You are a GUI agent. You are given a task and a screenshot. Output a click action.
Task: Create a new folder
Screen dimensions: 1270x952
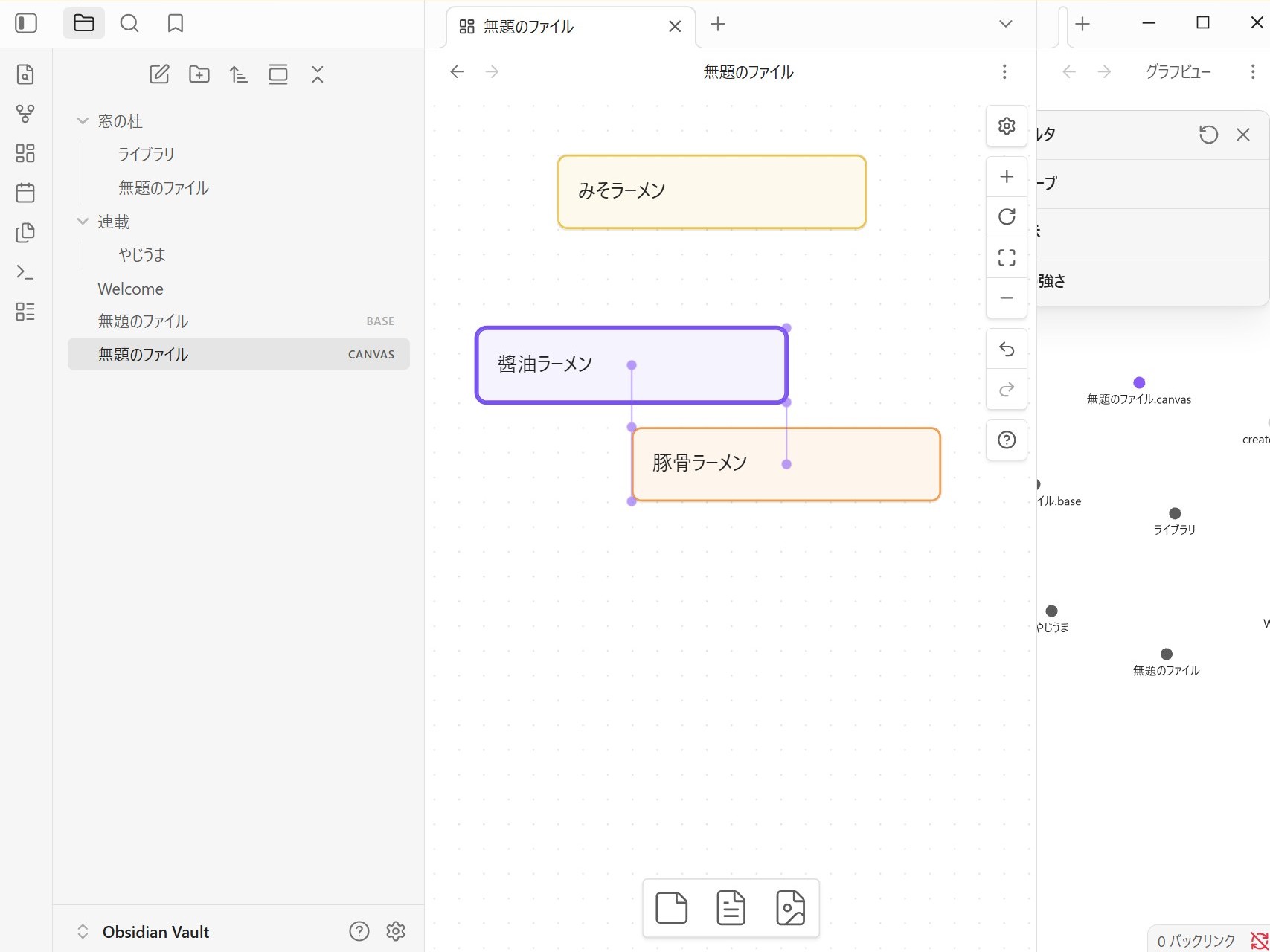point(199,74)
